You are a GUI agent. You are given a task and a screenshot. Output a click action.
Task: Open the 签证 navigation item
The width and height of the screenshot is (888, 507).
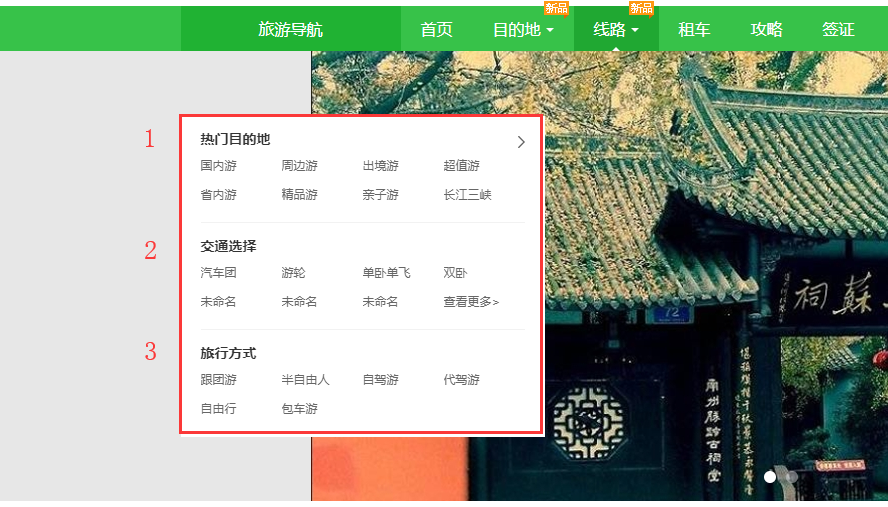[838, 30]
